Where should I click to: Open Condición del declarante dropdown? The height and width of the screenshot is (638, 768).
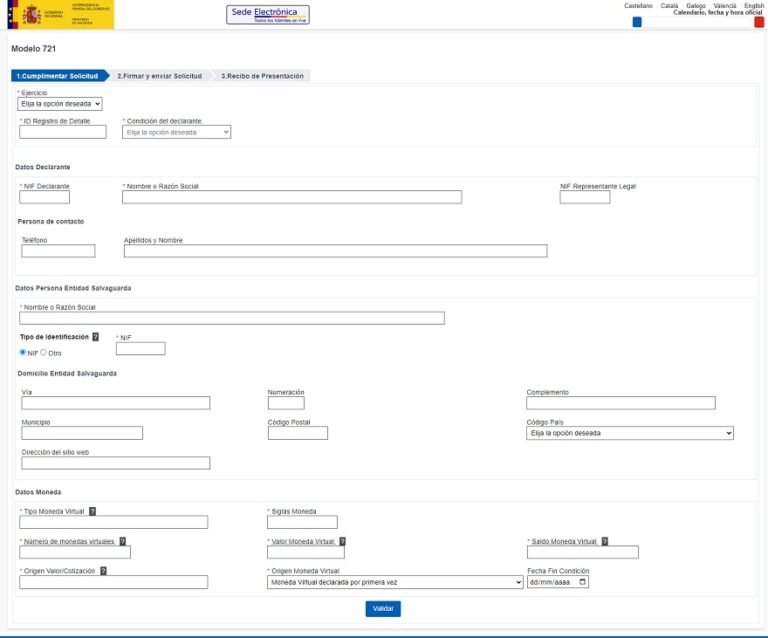(x=177, y=132)
